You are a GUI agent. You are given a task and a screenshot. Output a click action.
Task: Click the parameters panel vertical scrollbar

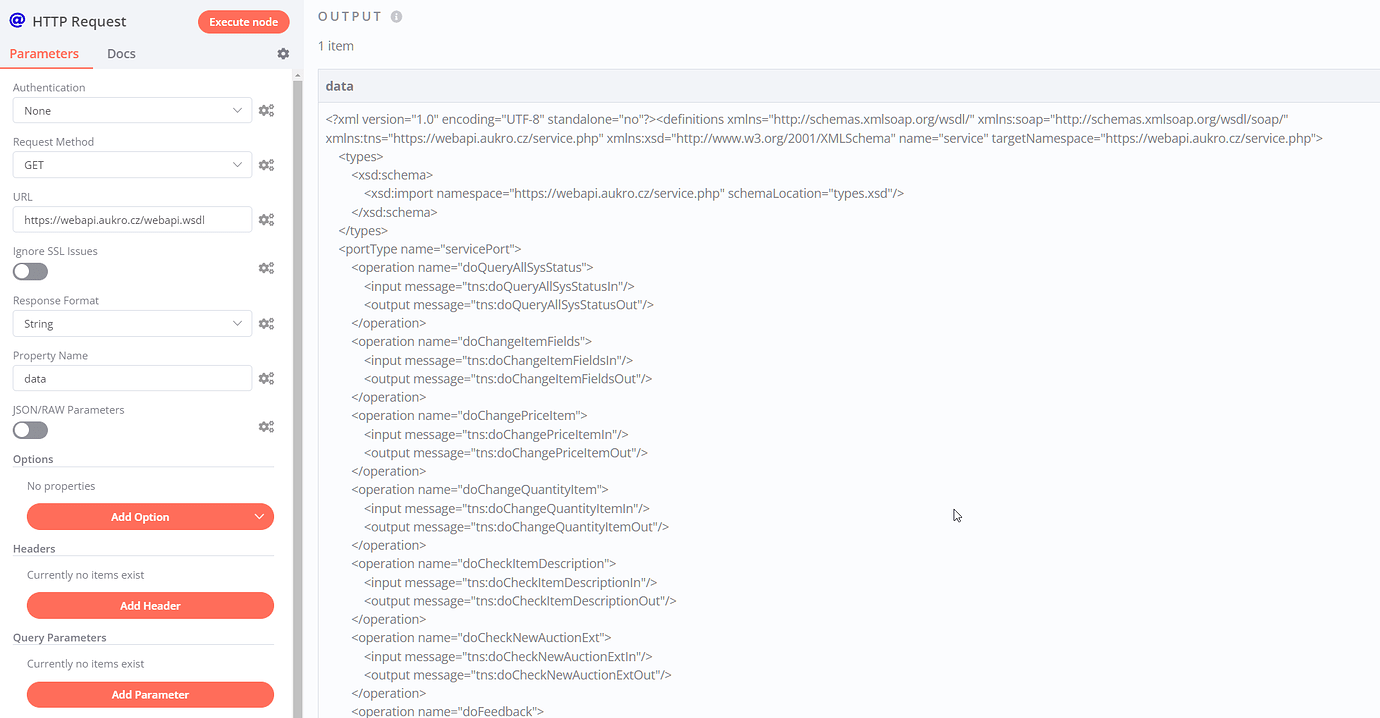coord(297,400)
